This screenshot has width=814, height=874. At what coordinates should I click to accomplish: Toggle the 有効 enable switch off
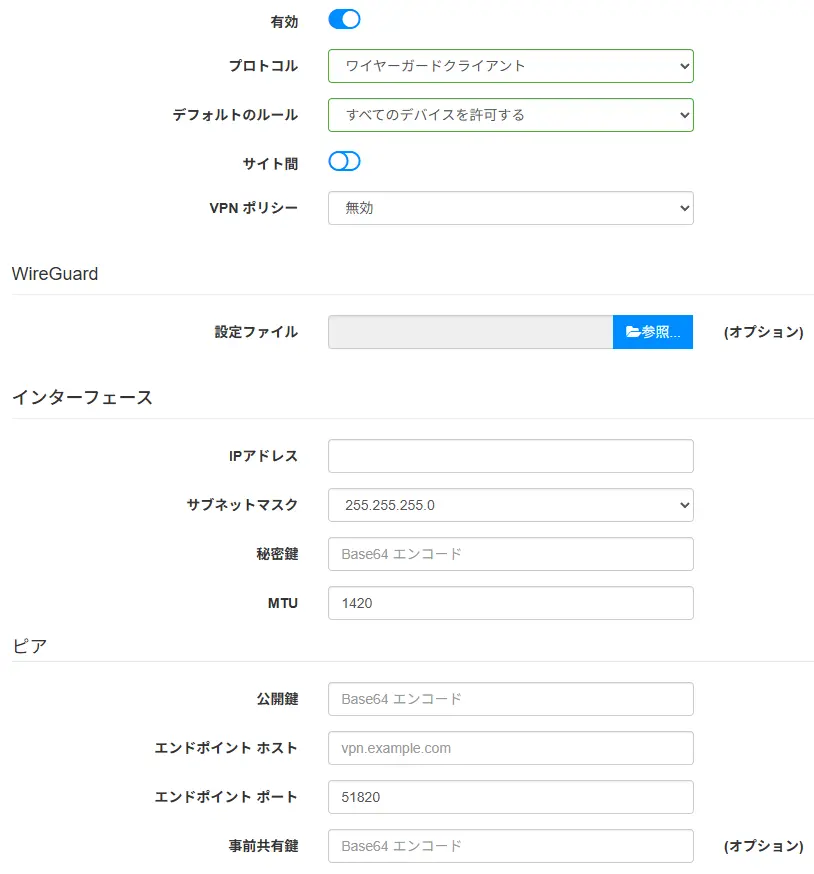point(344,20)
